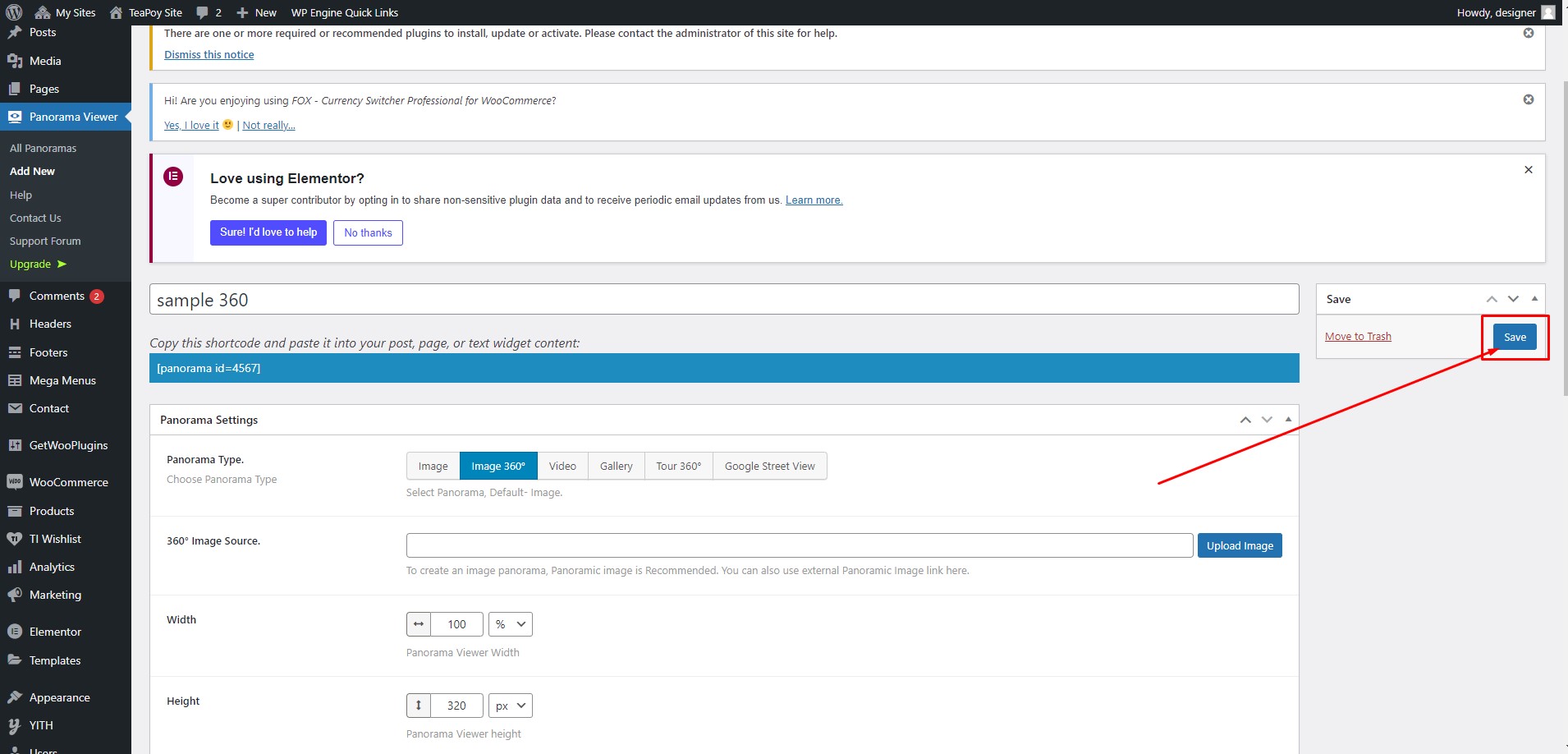Move Save box down arrow
1568x754 pixels.
[1513, 299]
